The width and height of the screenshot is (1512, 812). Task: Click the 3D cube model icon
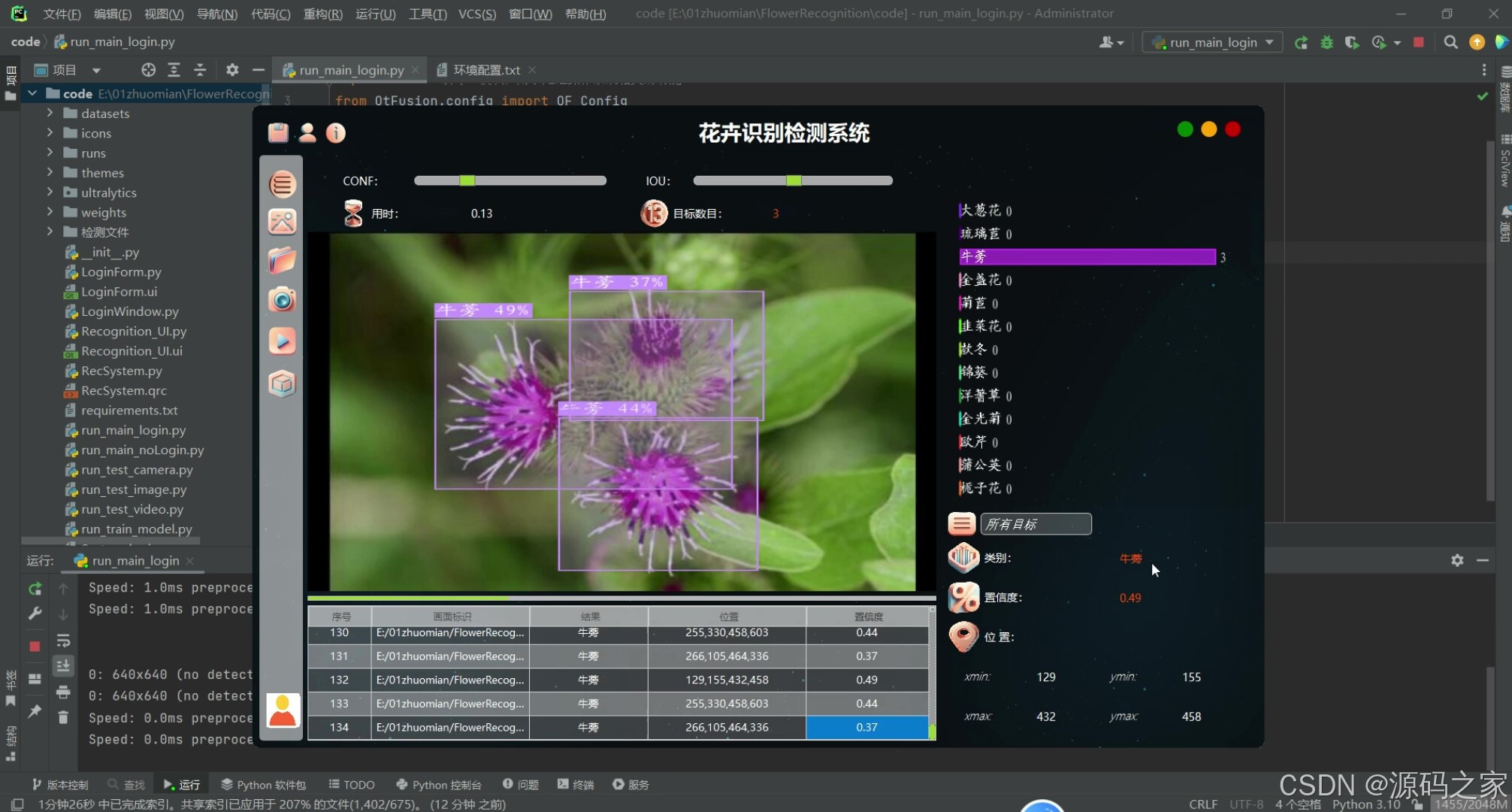[282, 383]
